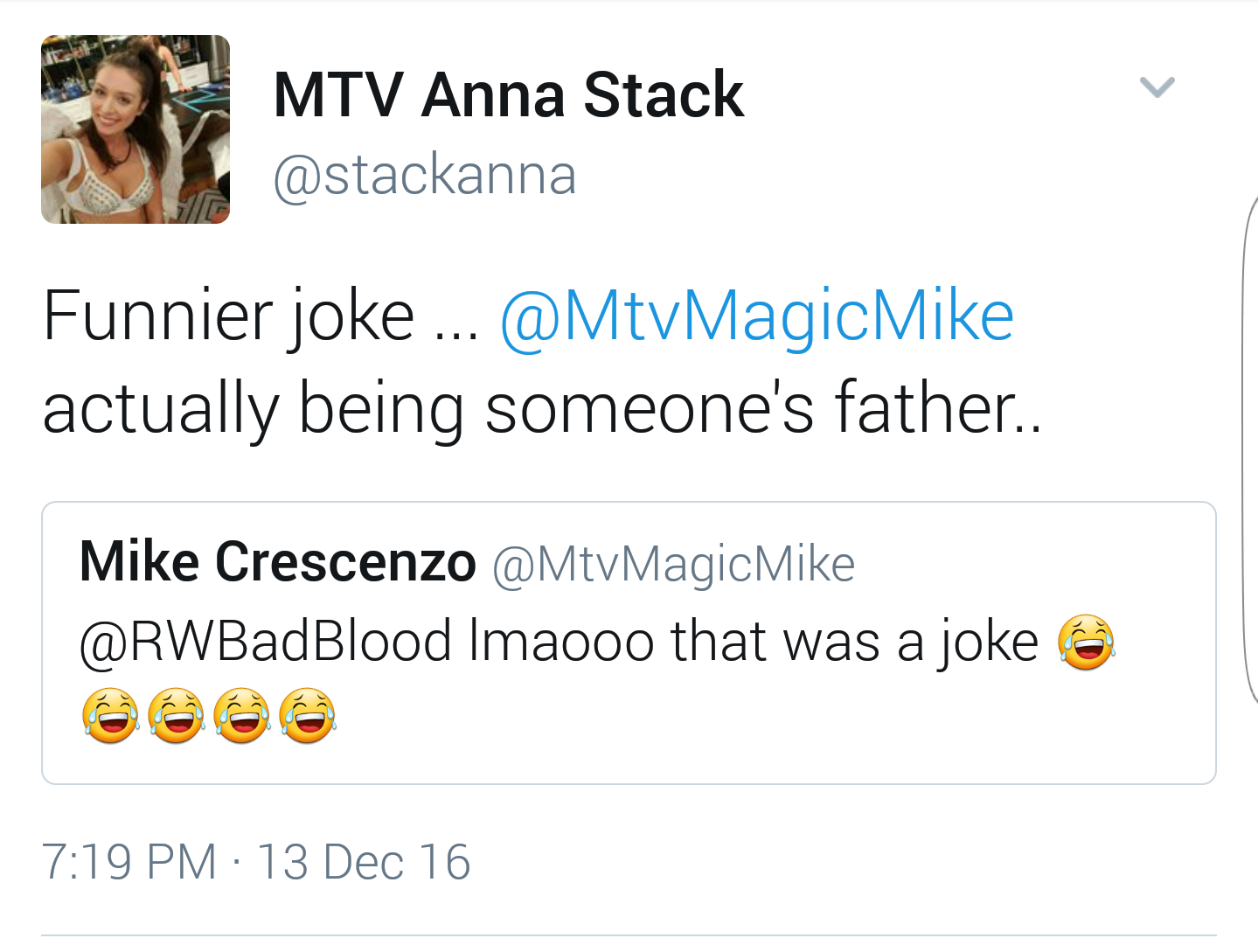Click the 7:19 PM timestamp
The width and height of the screenshot is (1258, 952).
129,862
